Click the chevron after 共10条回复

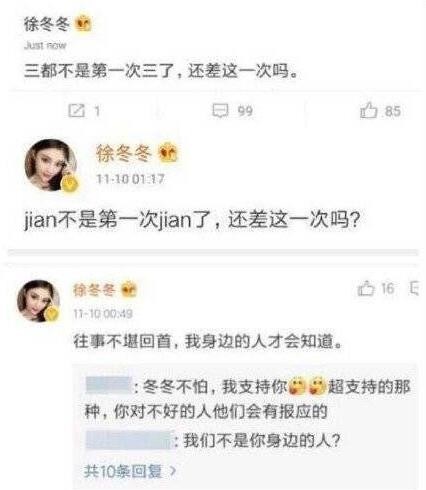click(172, 471)
